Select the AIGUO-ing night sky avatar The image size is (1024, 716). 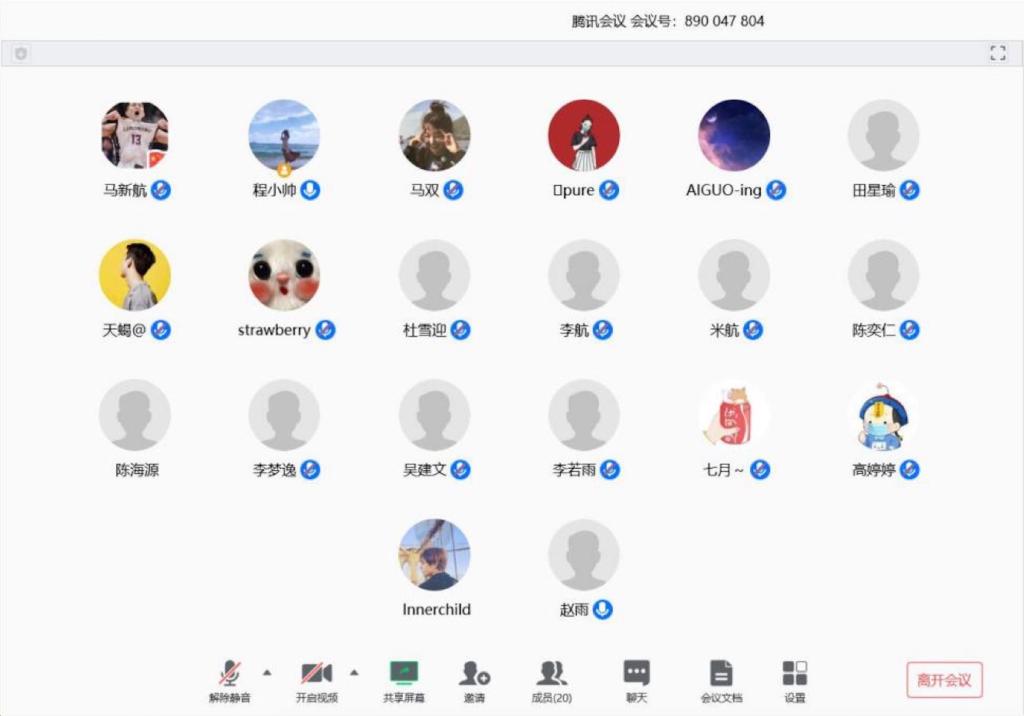click(x=734, y=135)
